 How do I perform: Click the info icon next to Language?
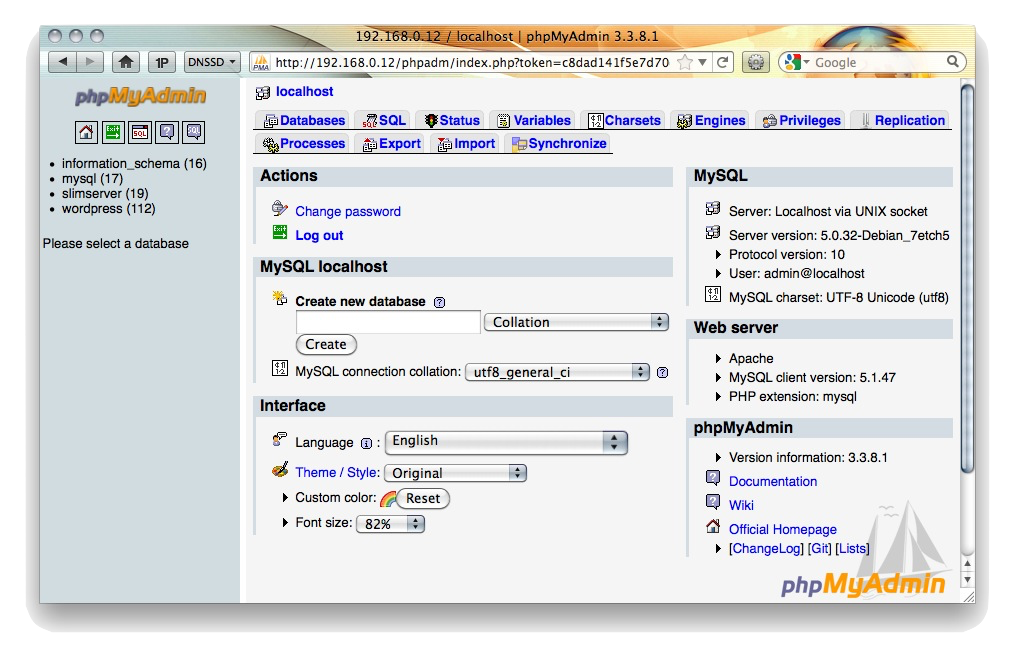[366, 443]
